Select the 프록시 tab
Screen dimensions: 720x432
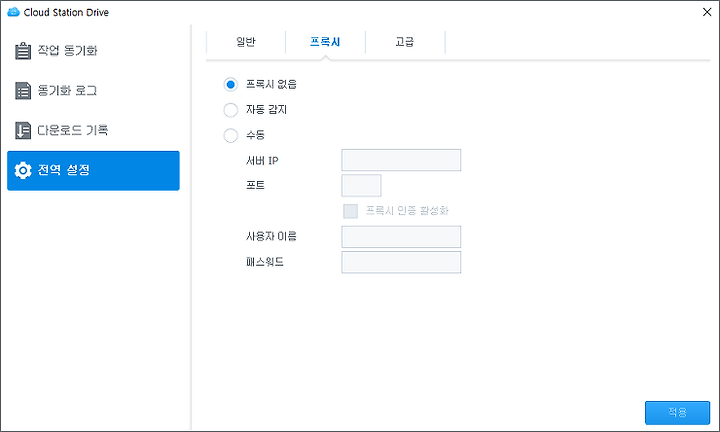[325, 42]
